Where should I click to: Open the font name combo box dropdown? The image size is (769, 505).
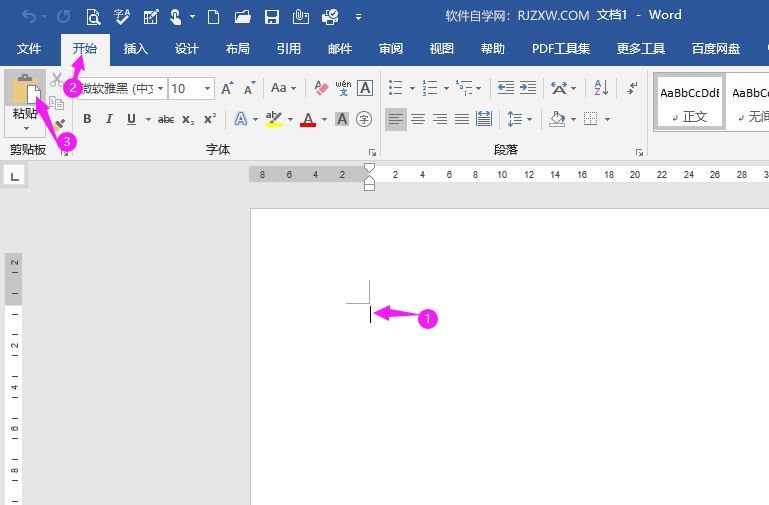point(160,89)
